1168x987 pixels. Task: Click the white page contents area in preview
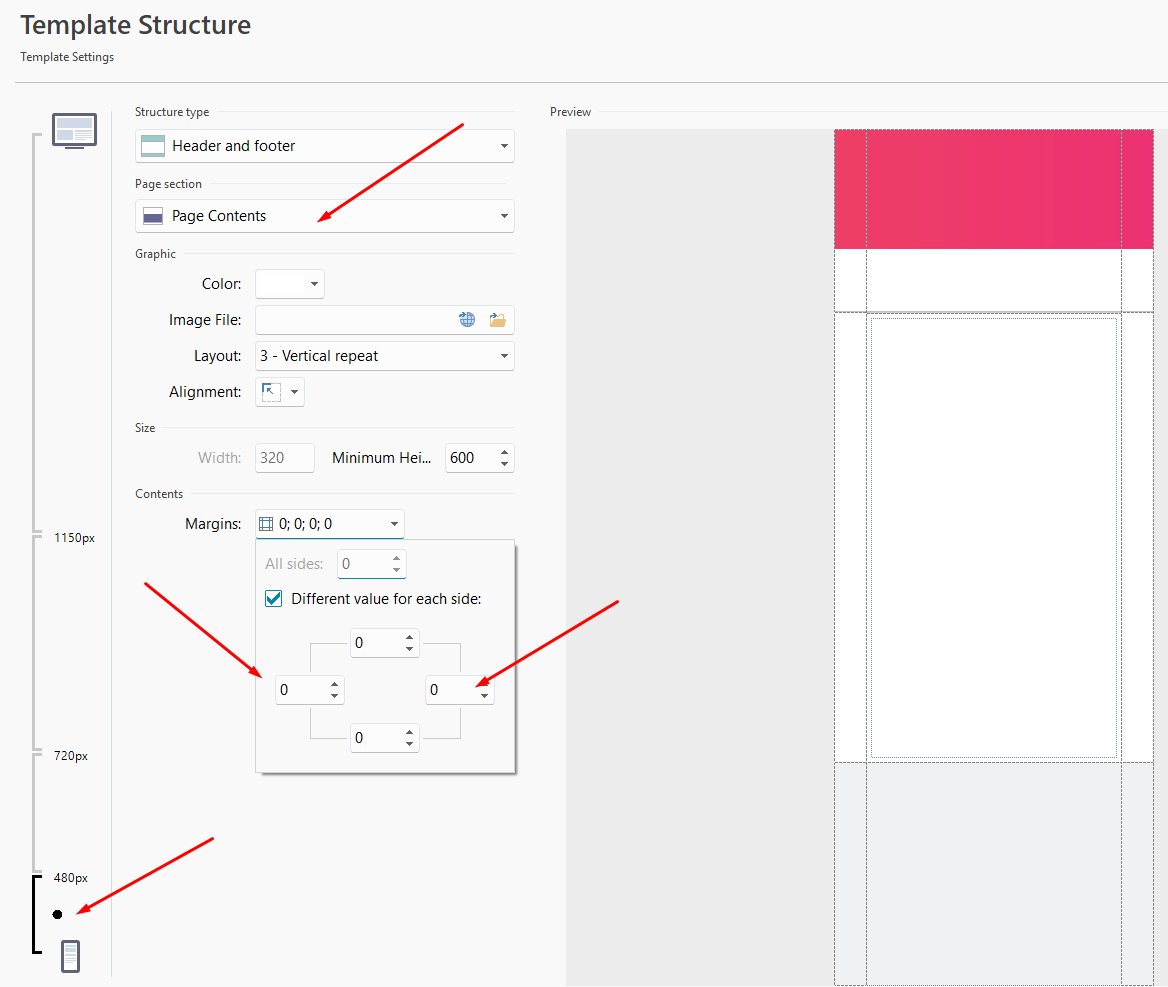(x=994, y=538)
